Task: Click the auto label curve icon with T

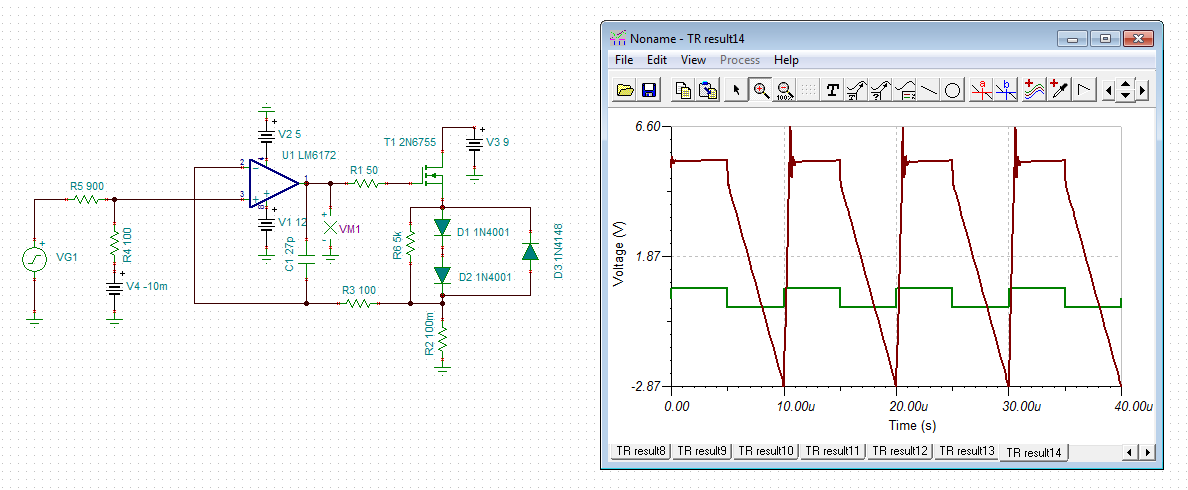Action: [x=856, y=90]
